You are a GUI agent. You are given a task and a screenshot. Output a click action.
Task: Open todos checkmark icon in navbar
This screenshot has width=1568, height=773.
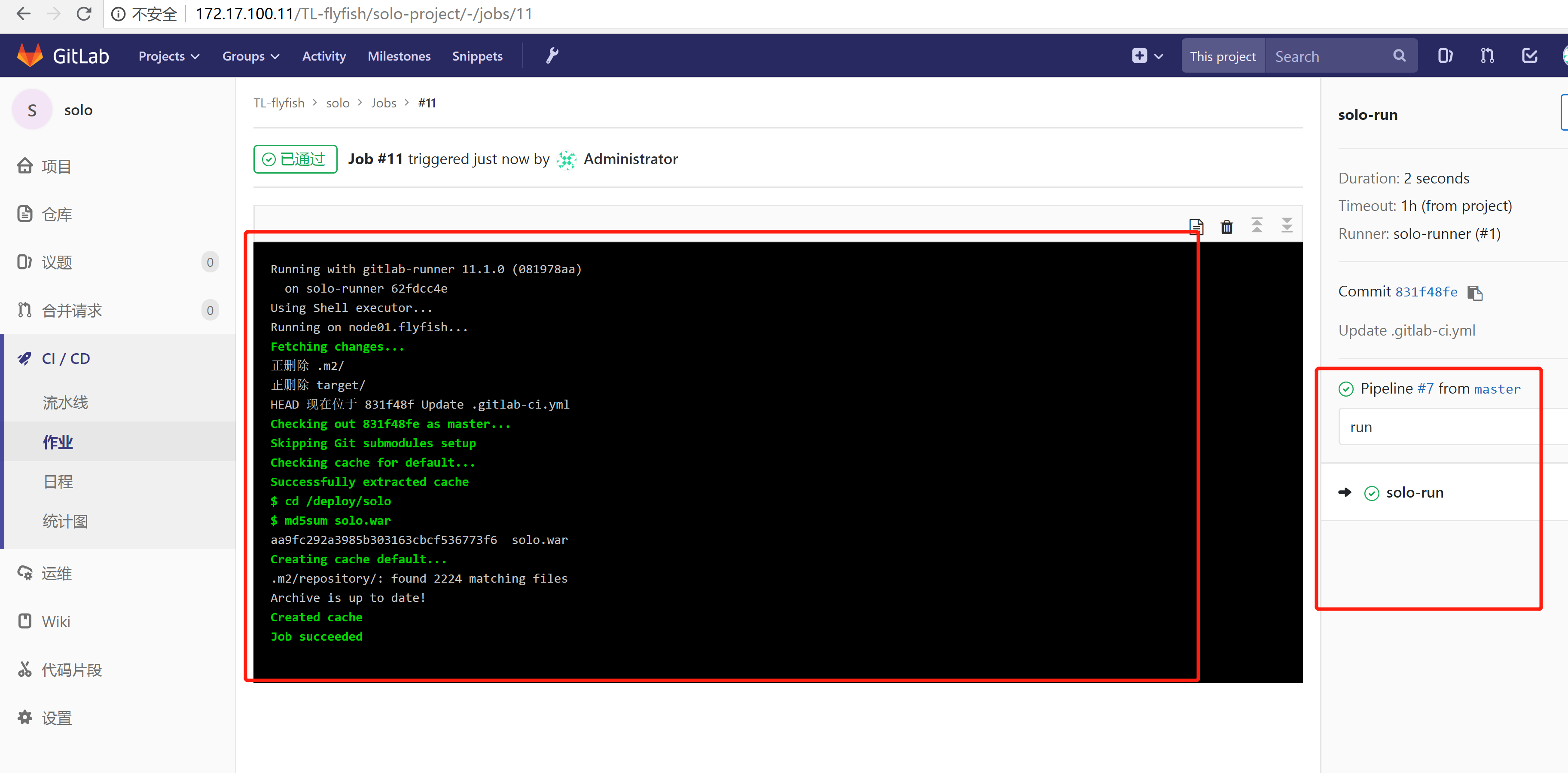click(x=1530, y=56)
